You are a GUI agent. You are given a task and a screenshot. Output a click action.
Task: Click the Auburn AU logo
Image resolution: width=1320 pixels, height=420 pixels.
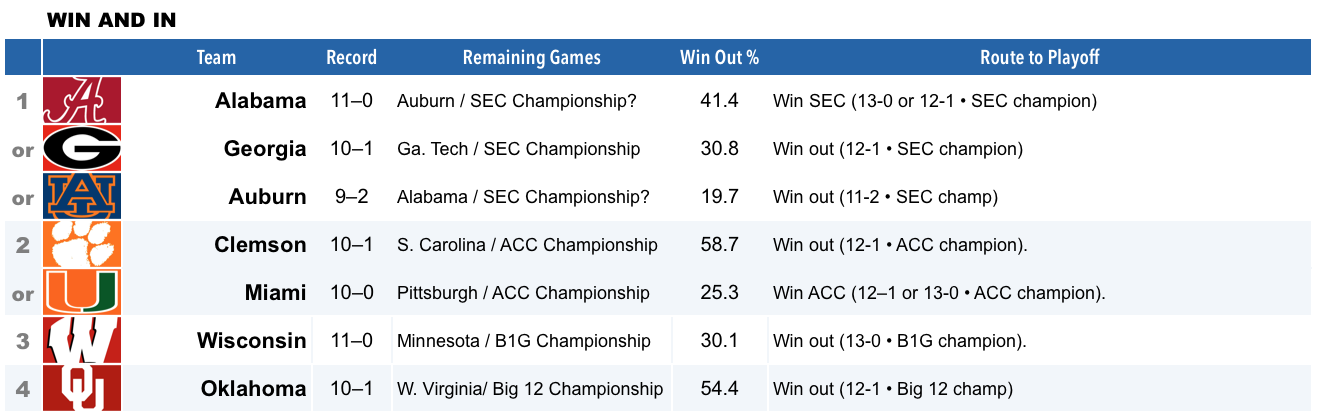pos(82,196)
